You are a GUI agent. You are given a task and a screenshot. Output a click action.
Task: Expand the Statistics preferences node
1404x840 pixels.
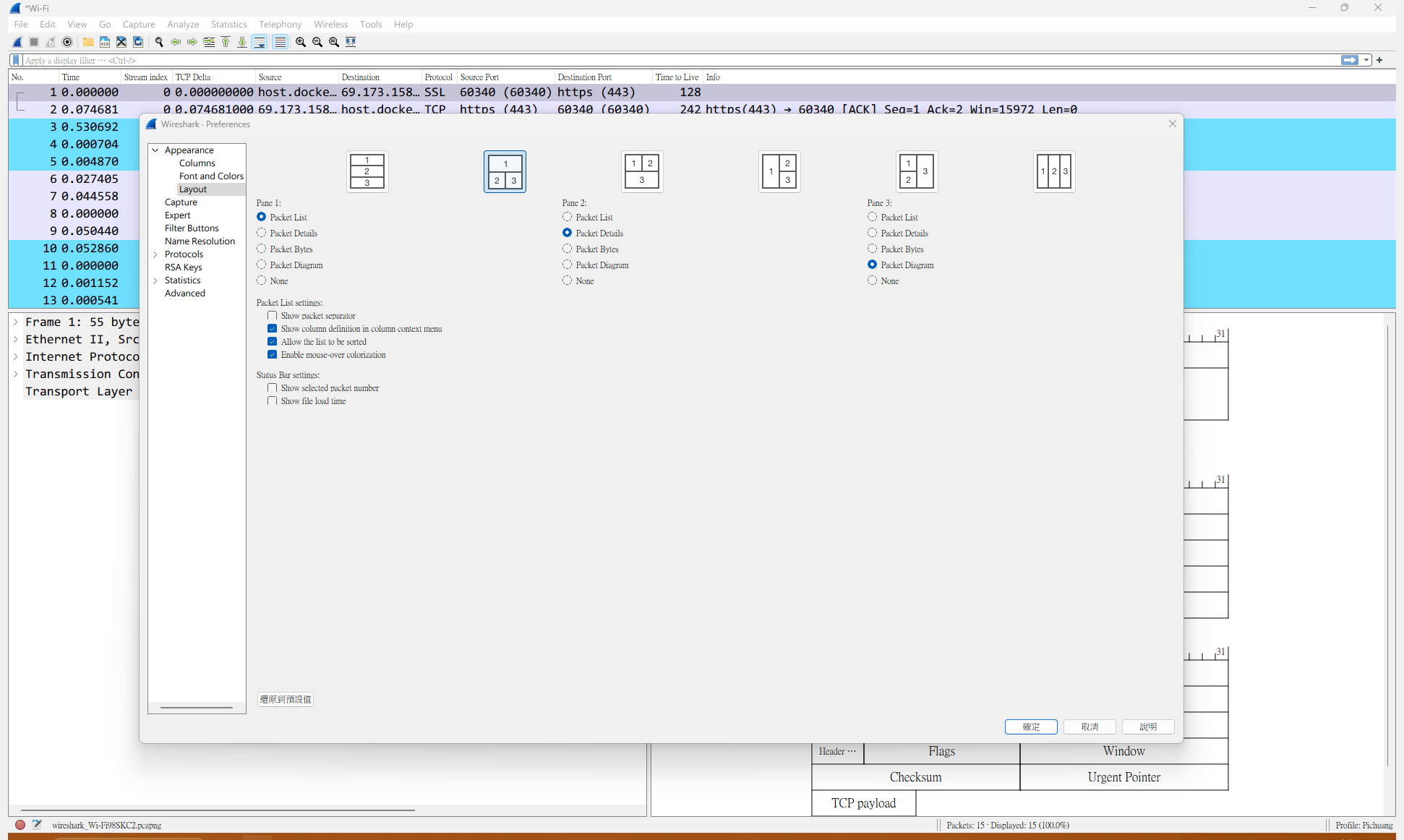click(x=155, y=280)
